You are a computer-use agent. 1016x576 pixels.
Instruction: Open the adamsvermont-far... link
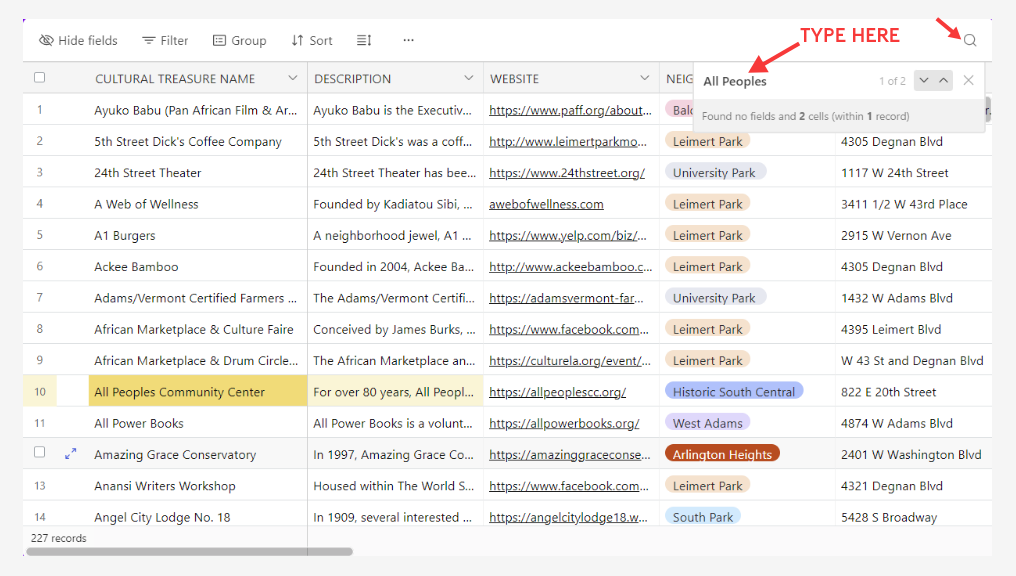[566, 298]
